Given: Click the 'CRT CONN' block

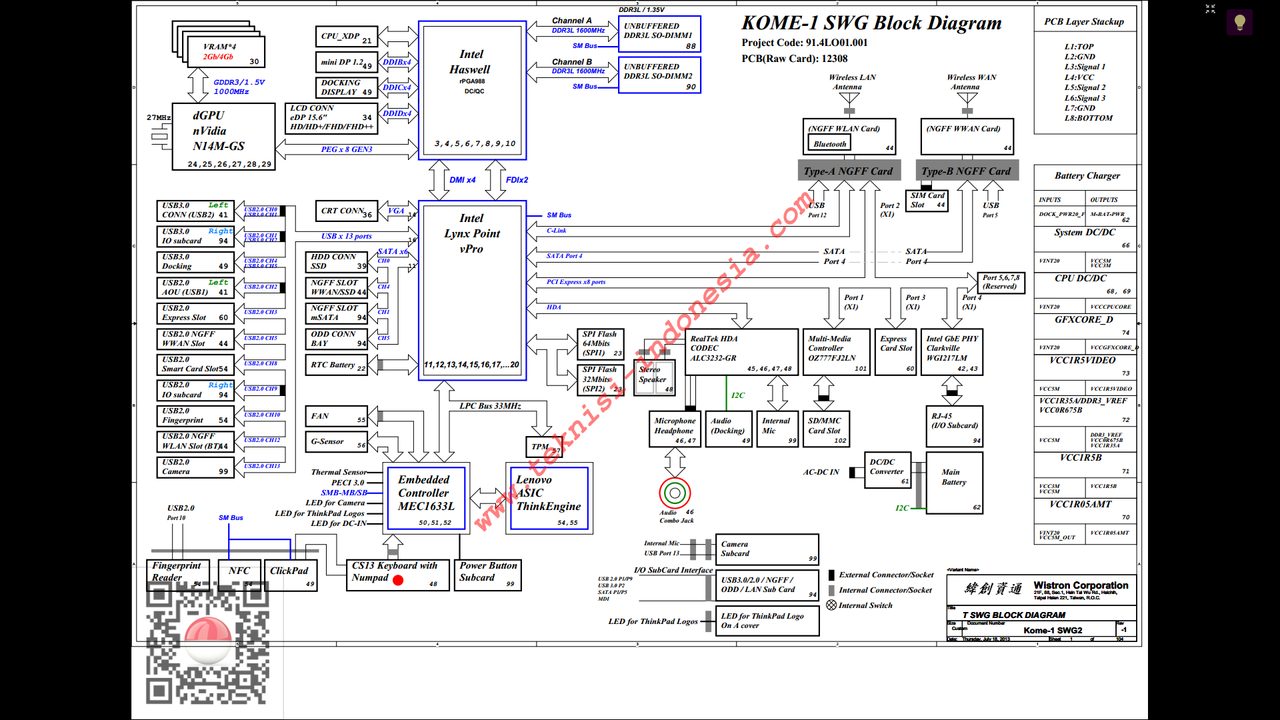Looking at the screenshot, I should [346, 212].
